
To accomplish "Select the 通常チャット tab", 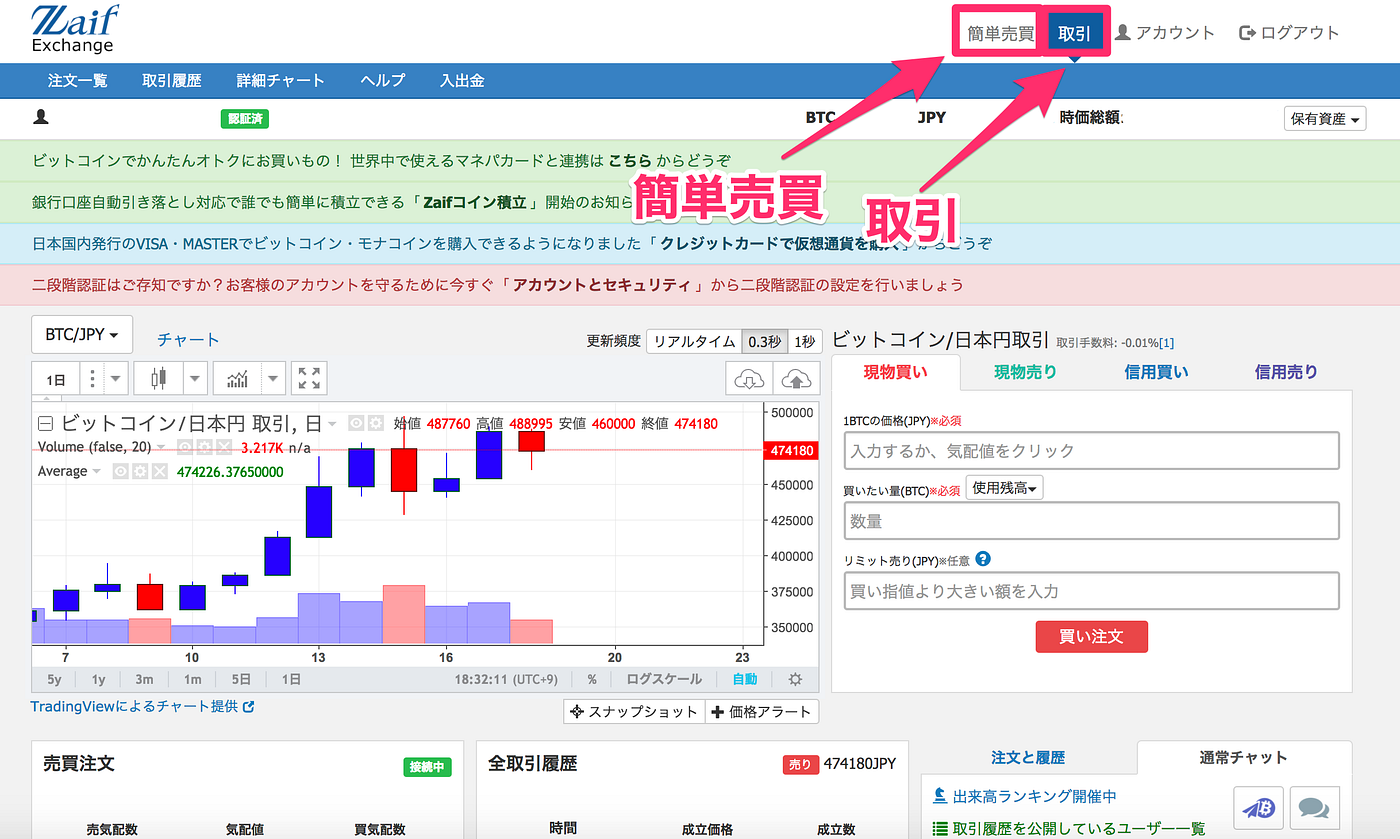I will 1243,758.
